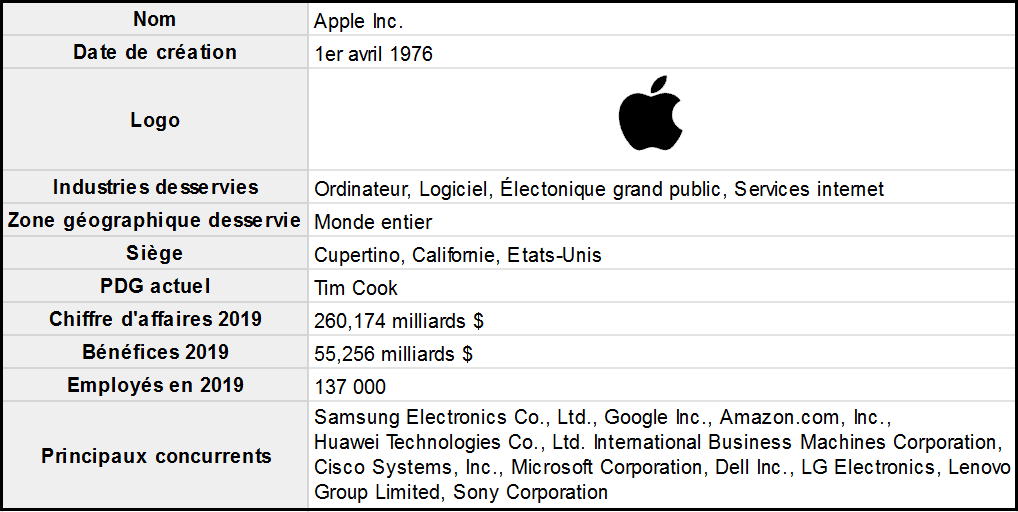Click the 'Industries desservies' label cell
The image size is (1018, 512).
tap(155, 187)
